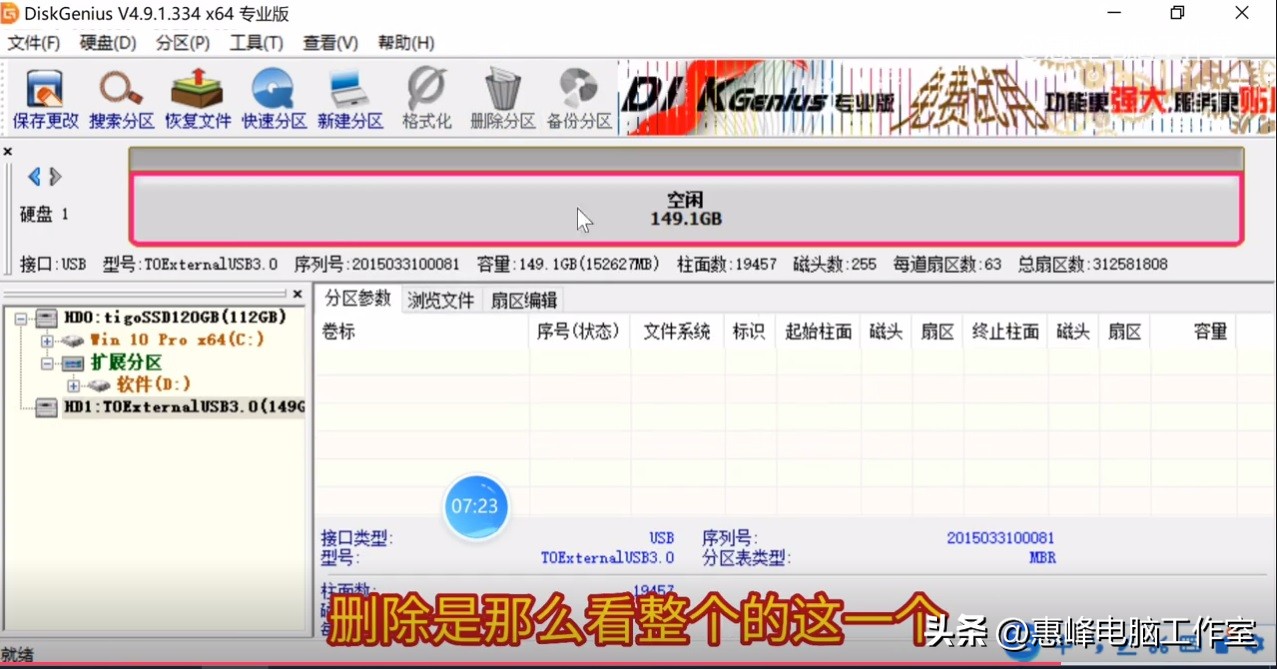Select the 格式化 (Format) toolbar icon

click(426, 96)
